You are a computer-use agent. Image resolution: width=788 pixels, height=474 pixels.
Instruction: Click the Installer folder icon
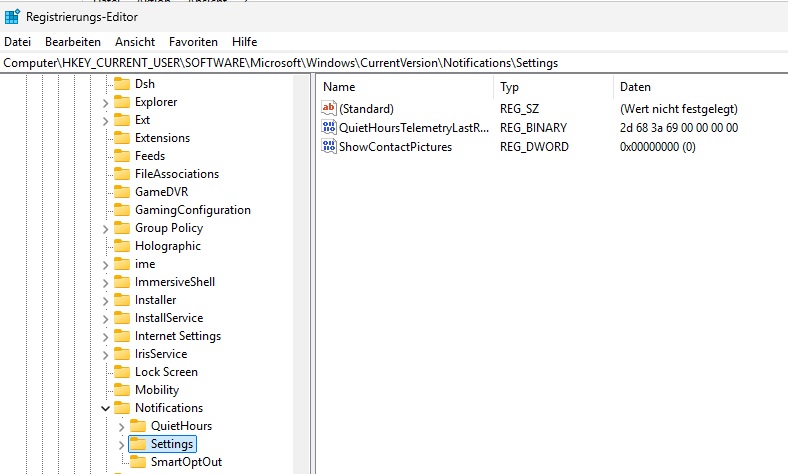click(122, 300)
